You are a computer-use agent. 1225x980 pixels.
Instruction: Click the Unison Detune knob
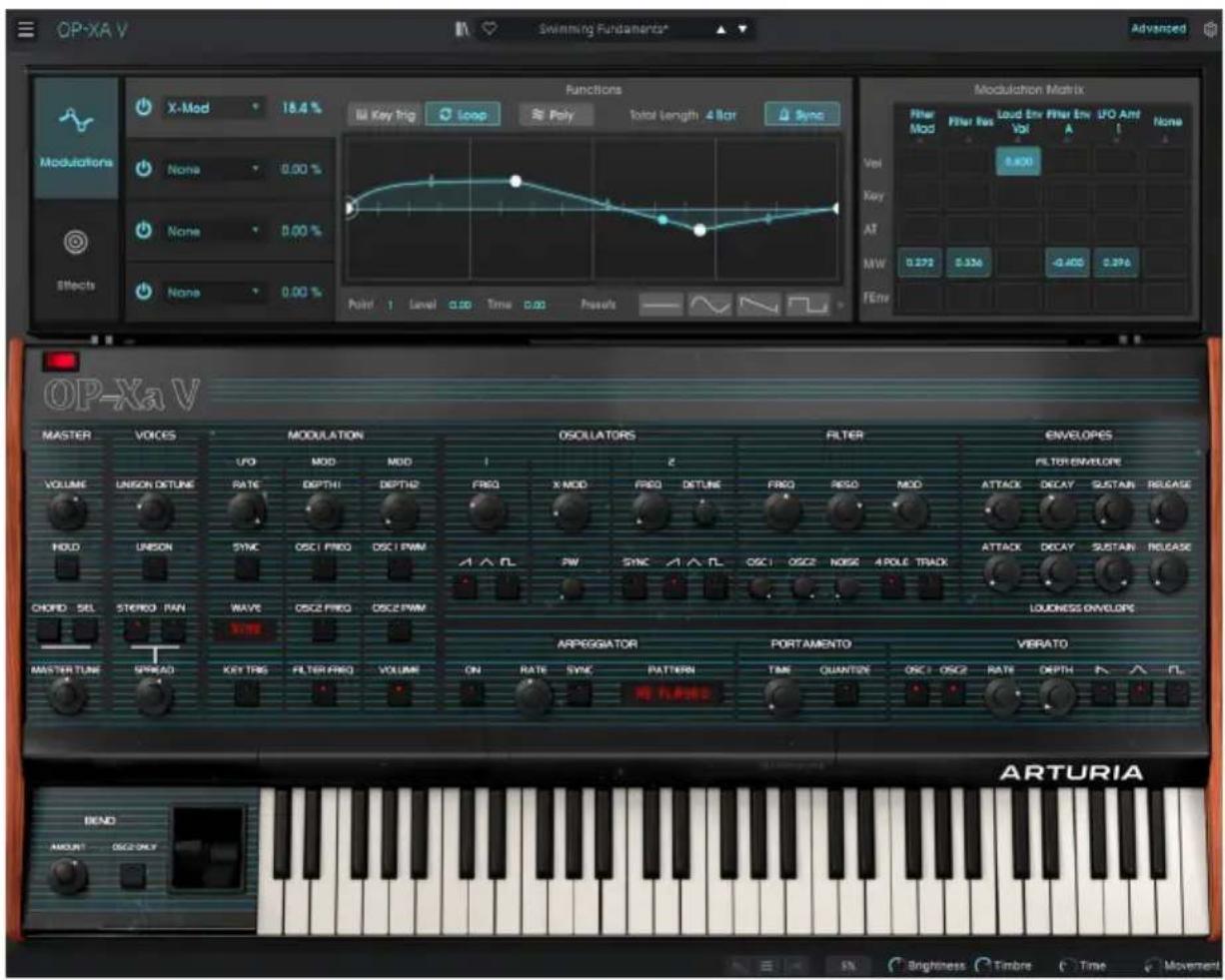[154, 510]
